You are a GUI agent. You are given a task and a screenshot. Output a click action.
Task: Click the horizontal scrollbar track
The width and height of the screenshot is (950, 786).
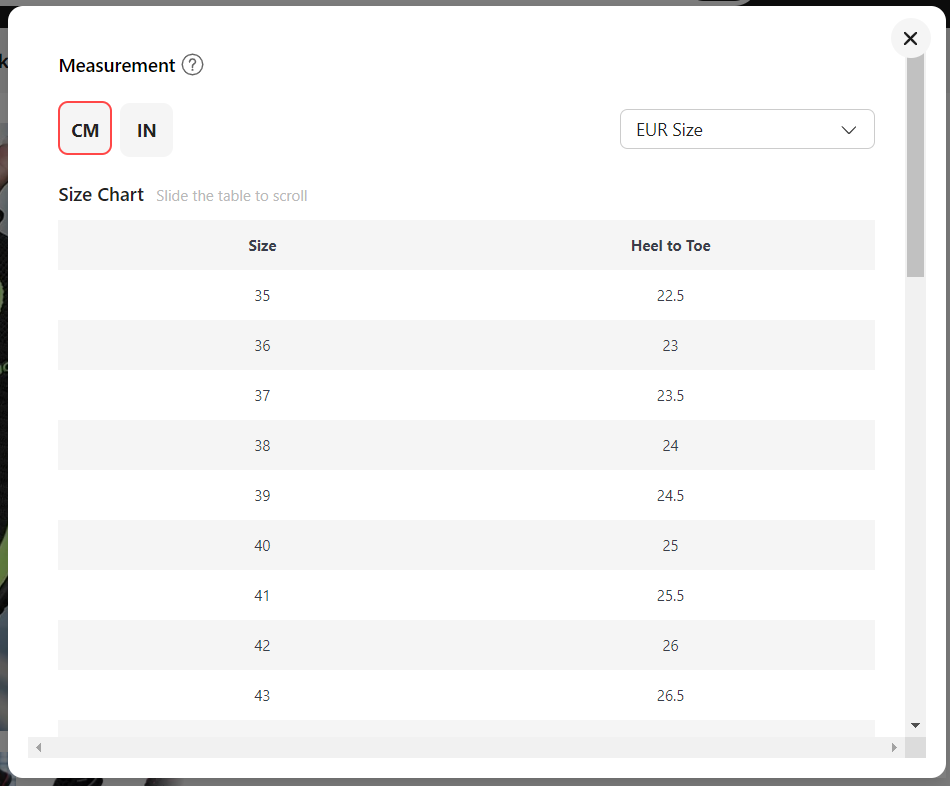pyautogui.click(x=467, y=747)
